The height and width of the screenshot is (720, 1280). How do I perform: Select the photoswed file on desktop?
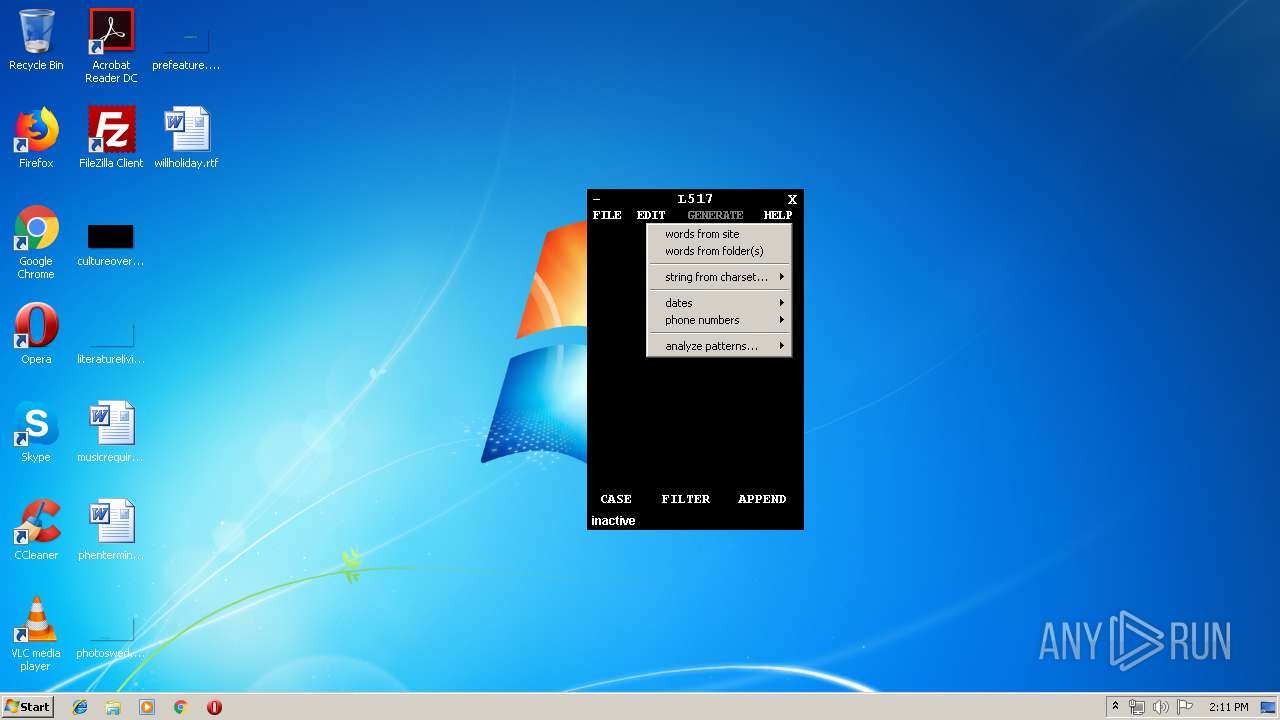pyautogui.click(x=111, y=637)
